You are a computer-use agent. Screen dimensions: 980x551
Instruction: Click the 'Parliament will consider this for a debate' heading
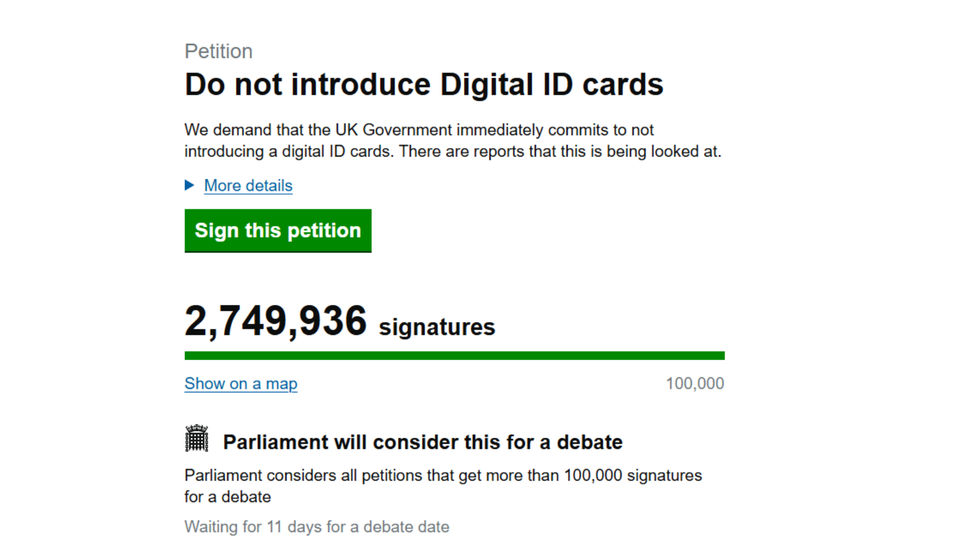click(x=423, y=442)
